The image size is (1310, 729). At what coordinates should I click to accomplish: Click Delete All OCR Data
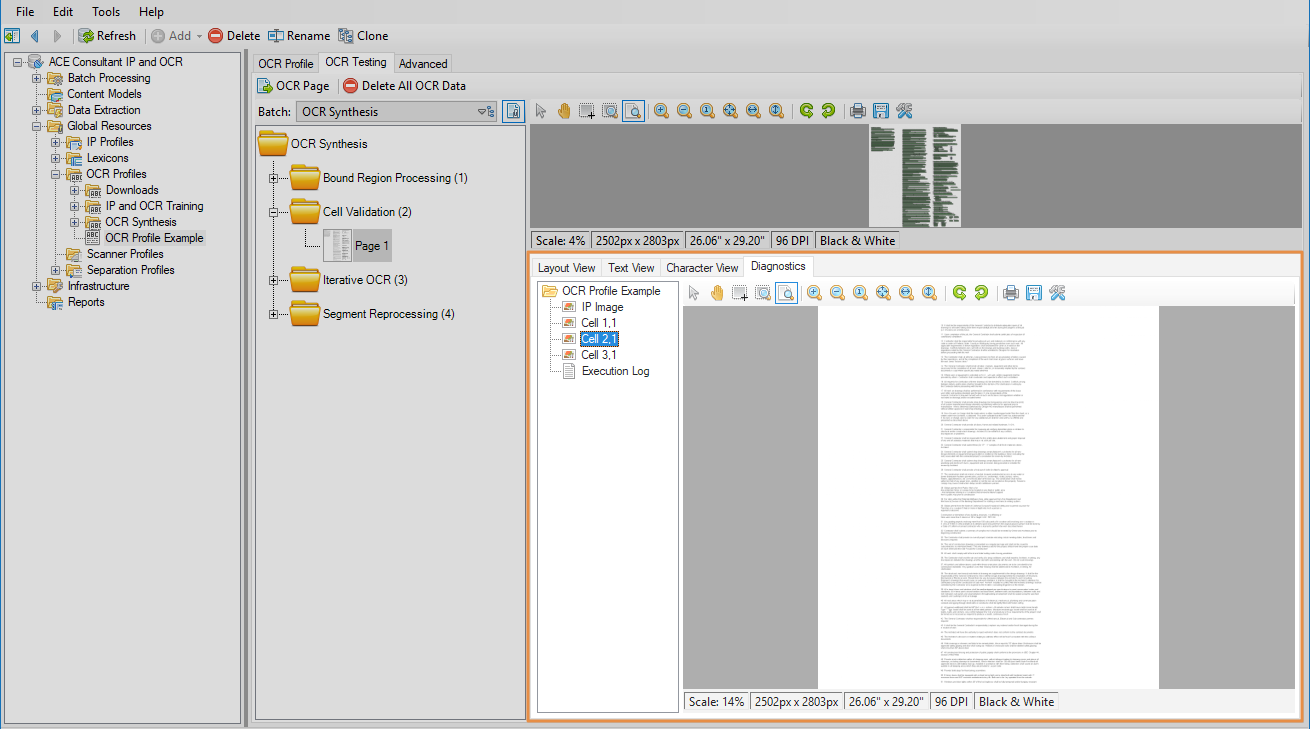(404, 86)
